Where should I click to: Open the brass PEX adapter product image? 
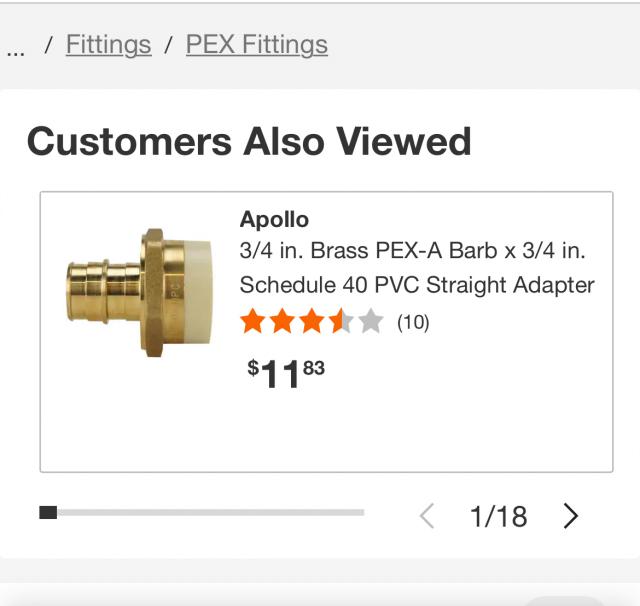[138, 291]
